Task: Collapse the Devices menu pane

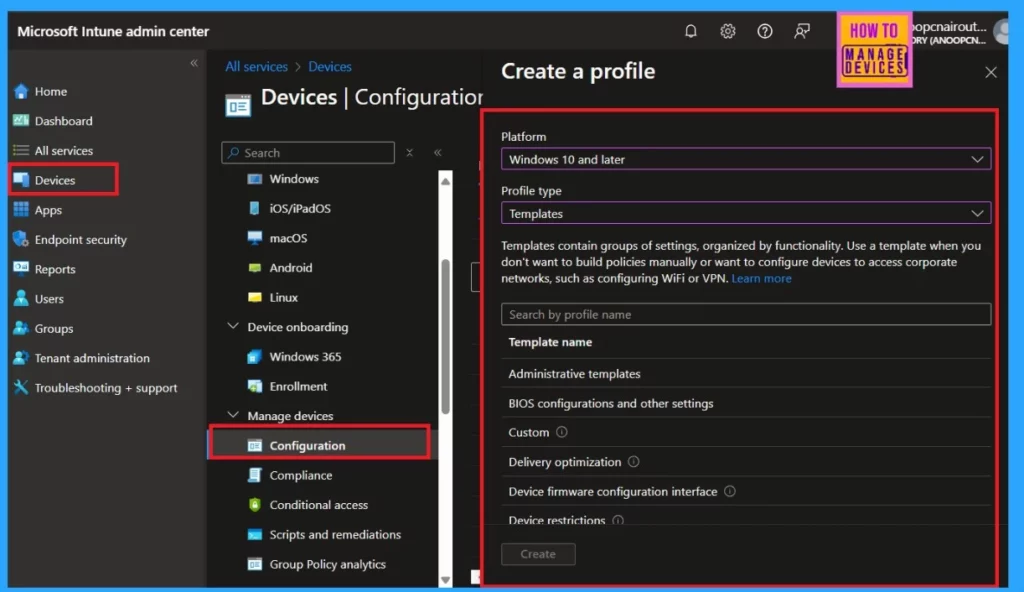Action: [x=438, y=152]
